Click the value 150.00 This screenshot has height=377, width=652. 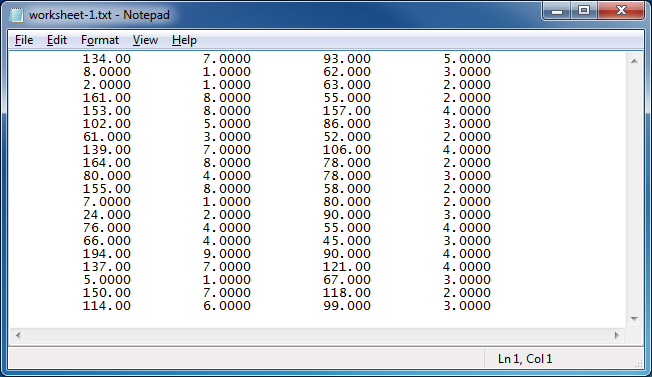[x=107, y=293]
